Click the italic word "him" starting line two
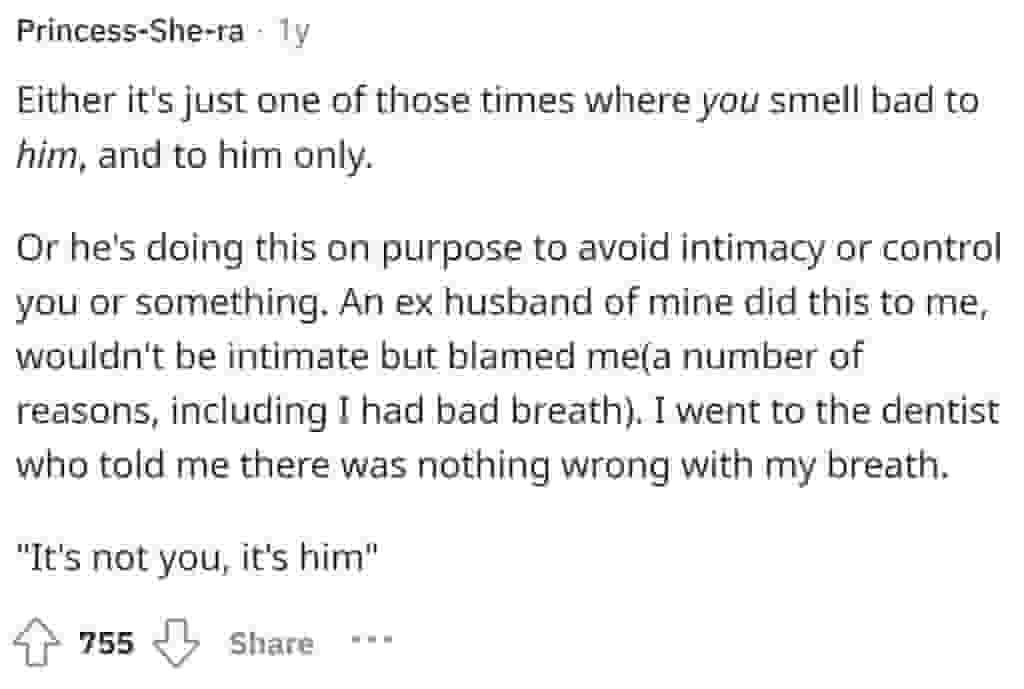 click(x=50, y=157)
